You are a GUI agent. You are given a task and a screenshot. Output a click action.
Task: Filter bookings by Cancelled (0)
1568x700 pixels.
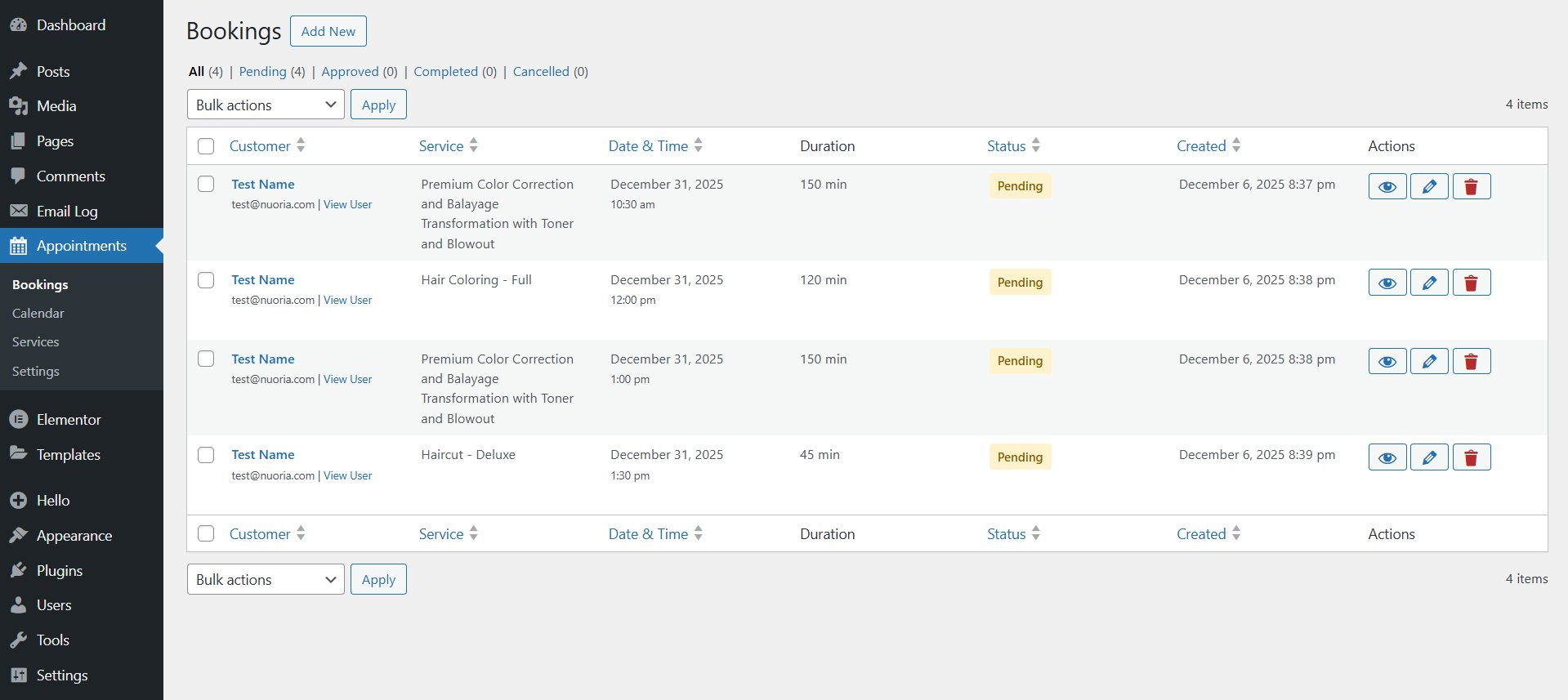[x=551, y=72]
